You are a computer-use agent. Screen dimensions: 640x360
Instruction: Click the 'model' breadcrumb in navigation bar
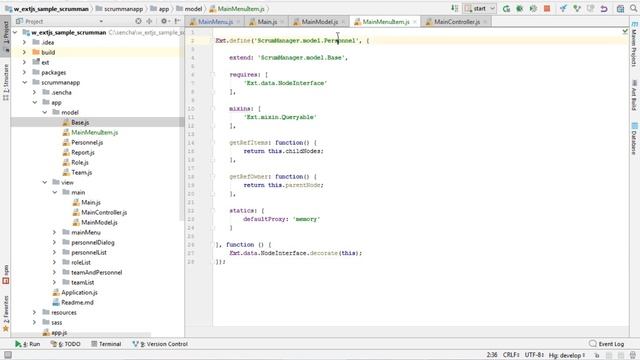pyautogui.click(x=193, y=9)
